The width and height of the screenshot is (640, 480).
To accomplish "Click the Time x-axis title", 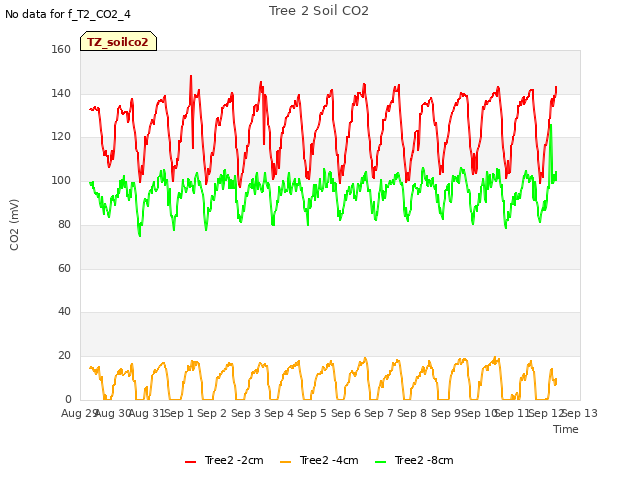I will pos(566,429).
